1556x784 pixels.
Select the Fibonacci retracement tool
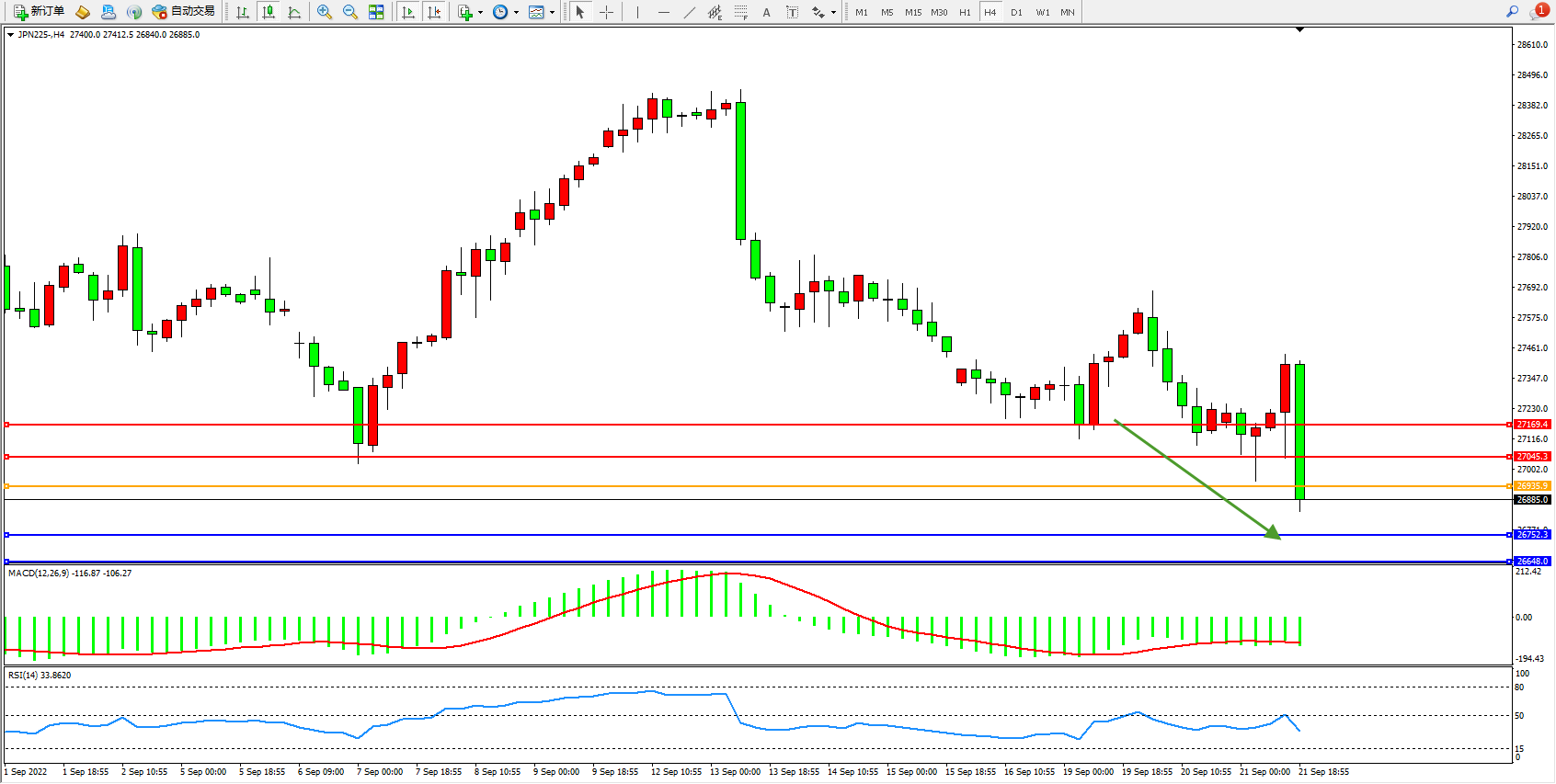740,12
